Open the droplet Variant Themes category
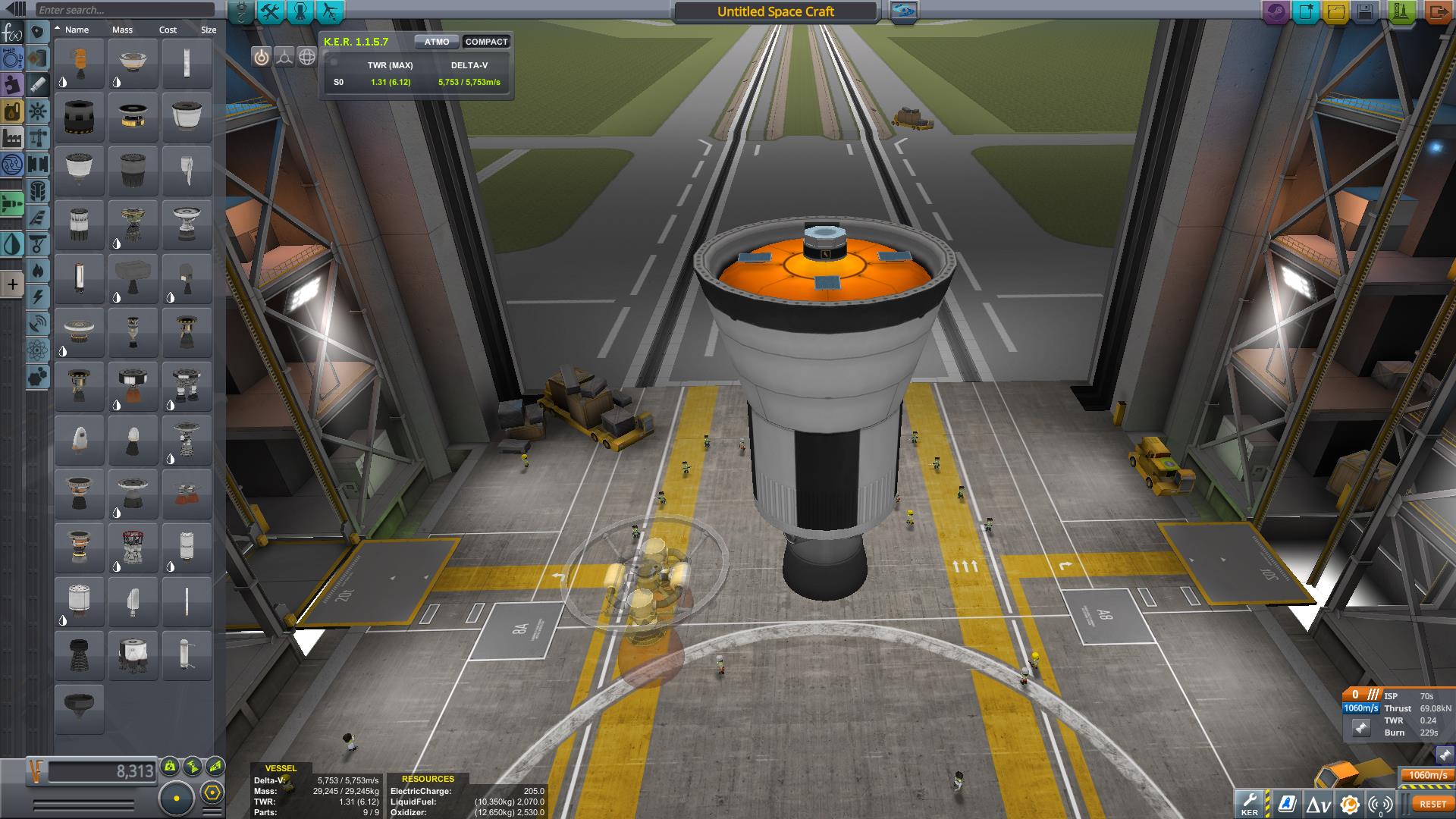The width and height of the screenshot is (1456, 819). click(x=12, y=244)
